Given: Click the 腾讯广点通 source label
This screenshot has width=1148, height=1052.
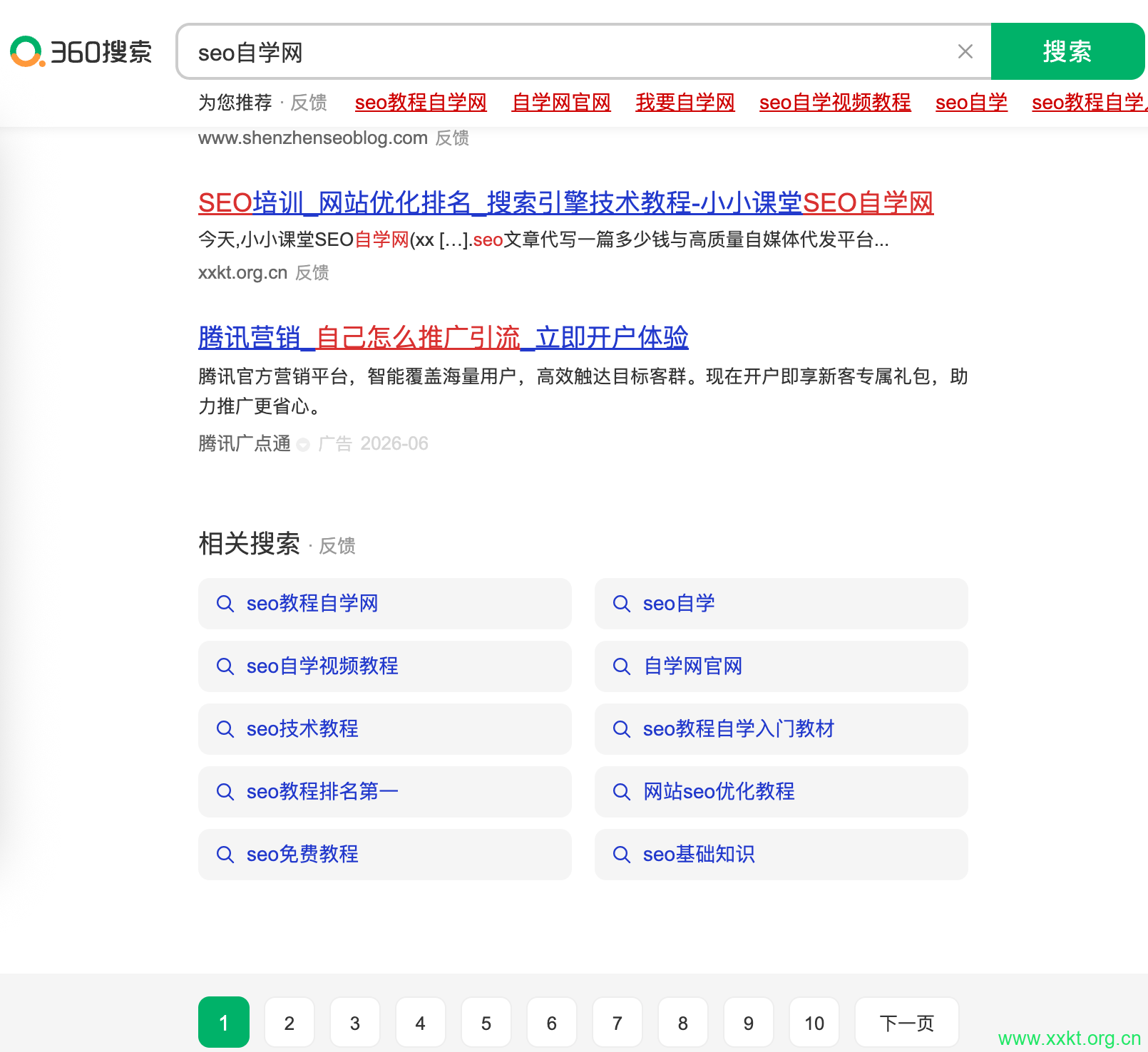Looking at the screenshot, I should pyautogui.click(x=245, y=443).
